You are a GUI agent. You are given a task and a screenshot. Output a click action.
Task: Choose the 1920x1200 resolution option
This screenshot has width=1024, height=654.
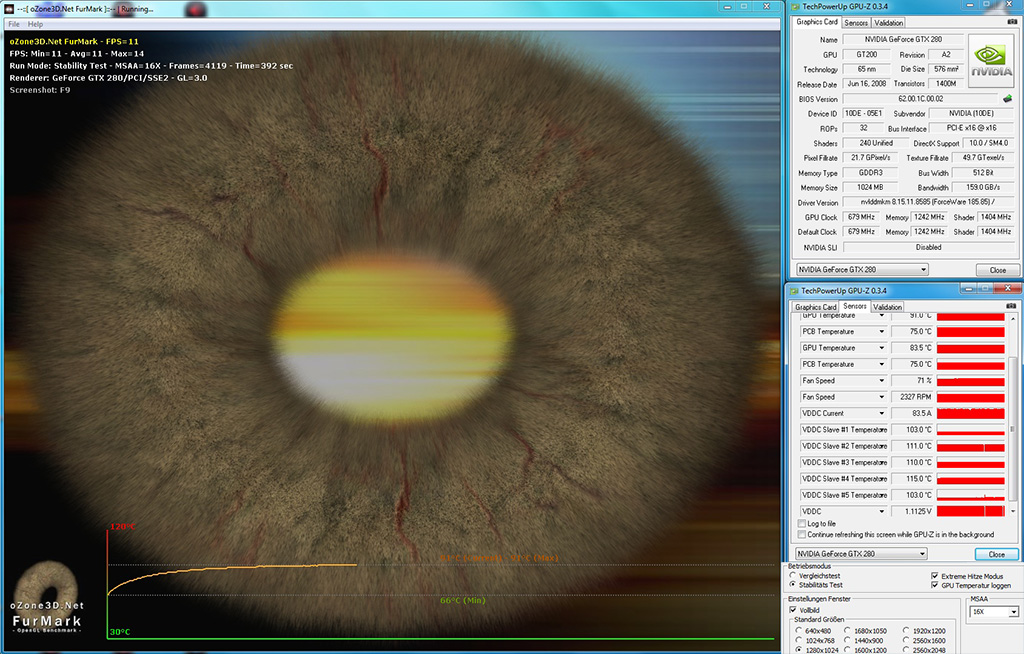tap(906, 631)
